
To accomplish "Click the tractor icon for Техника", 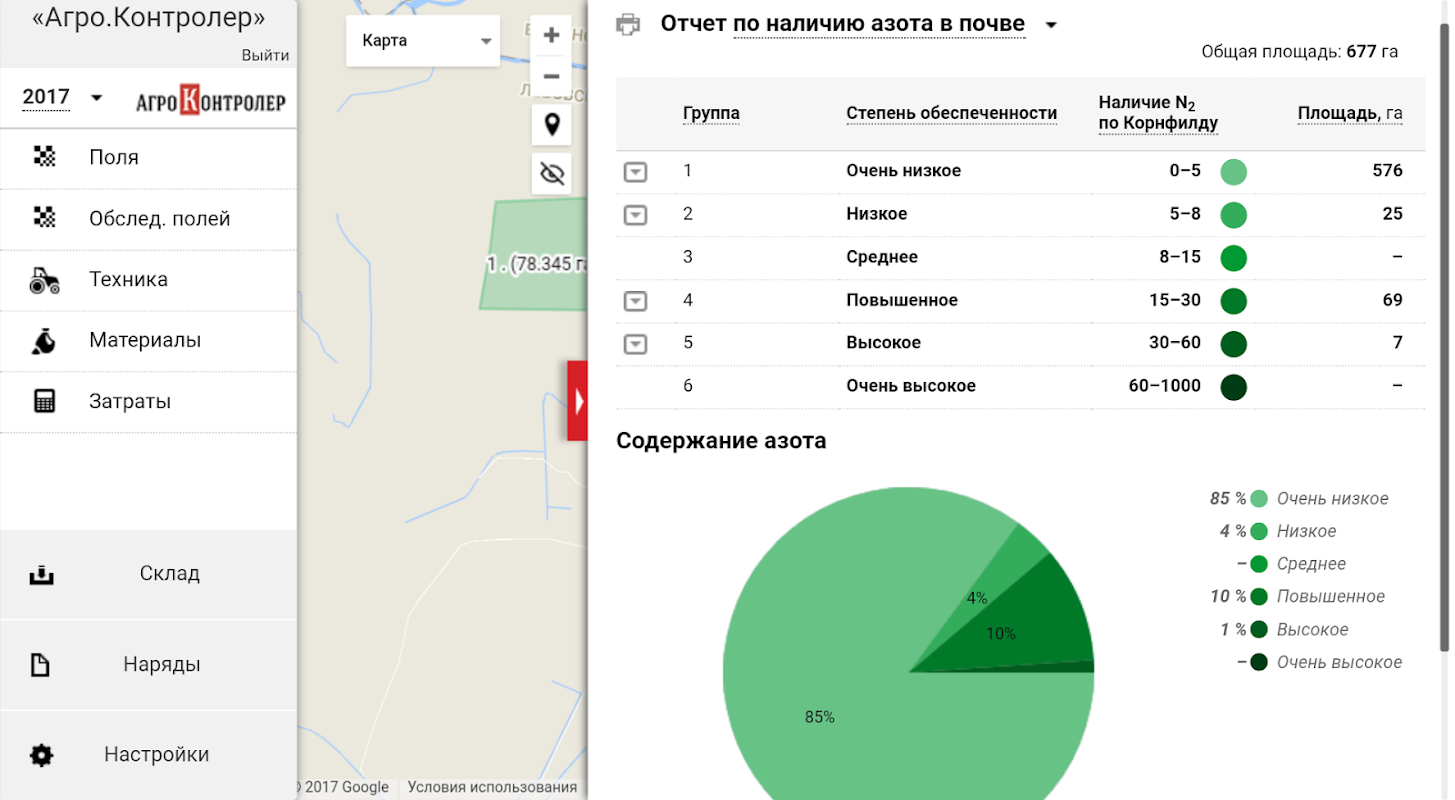I will (x=45, y=280).
